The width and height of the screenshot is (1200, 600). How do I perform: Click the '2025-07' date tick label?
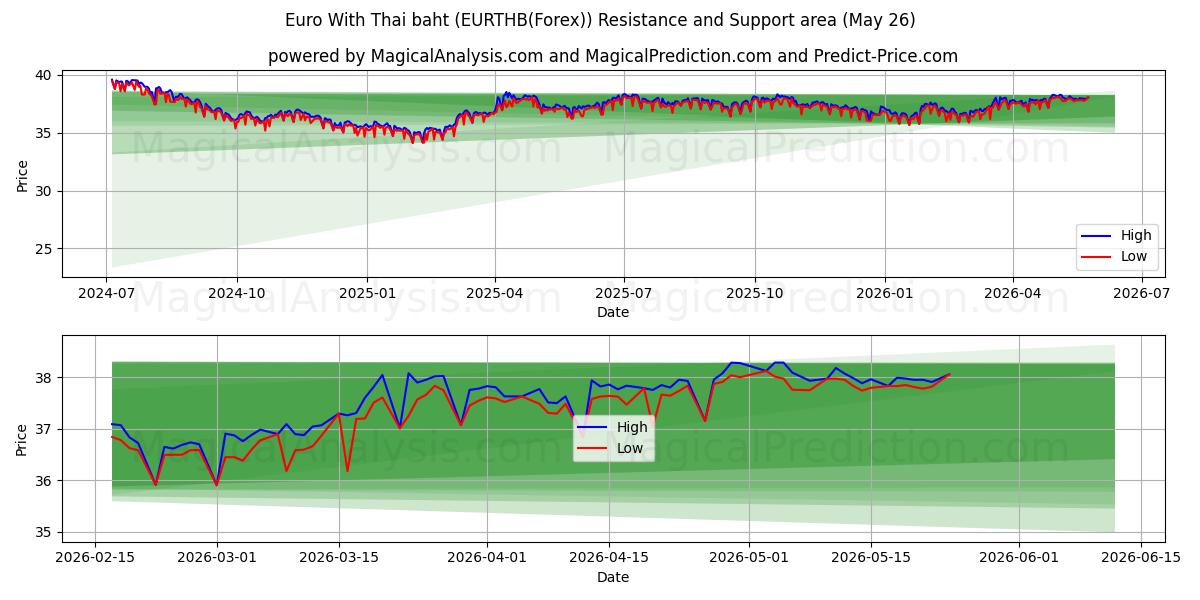coord(624,294)
